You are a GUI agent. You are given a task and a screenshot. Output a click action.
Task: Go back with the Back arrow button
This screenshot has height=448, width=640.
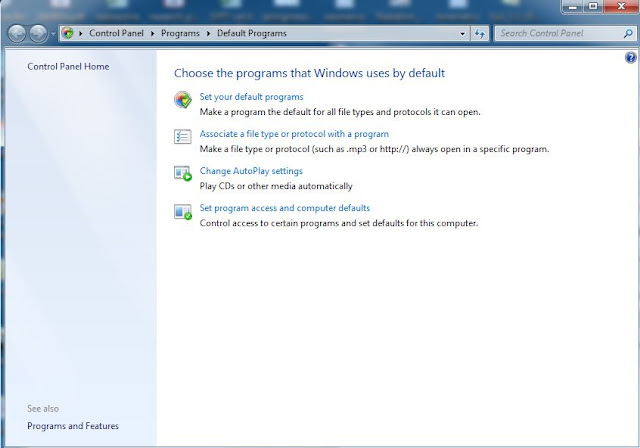17,33
